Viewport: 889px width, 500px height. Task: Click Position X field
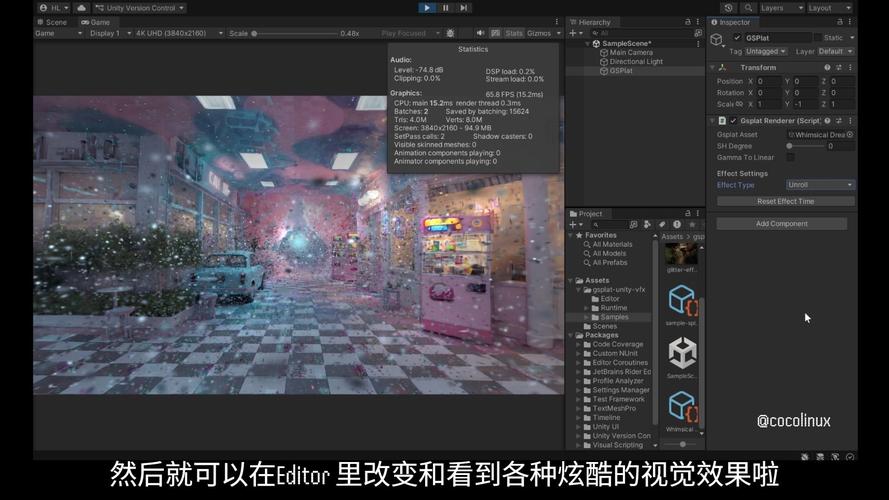tap(769, 81)
